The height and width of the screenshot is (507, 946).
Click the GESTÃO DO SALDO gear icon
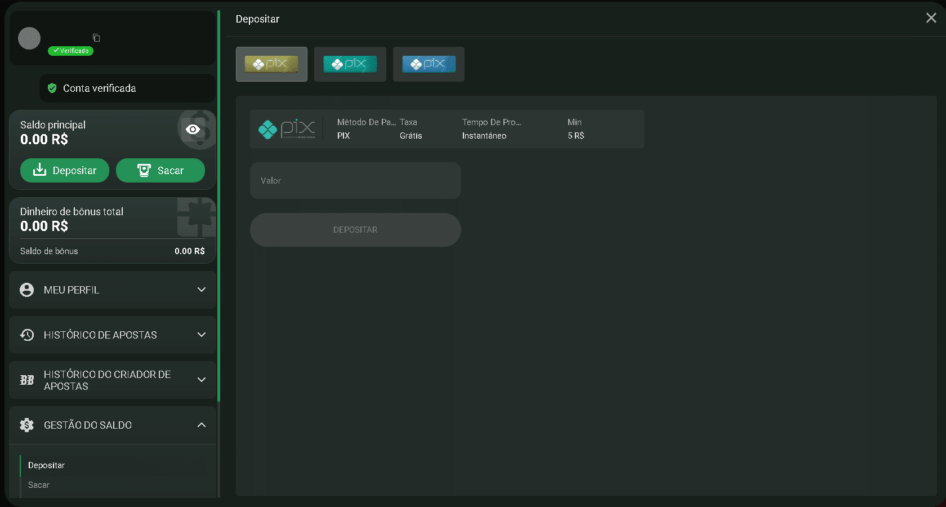(27, 425)
